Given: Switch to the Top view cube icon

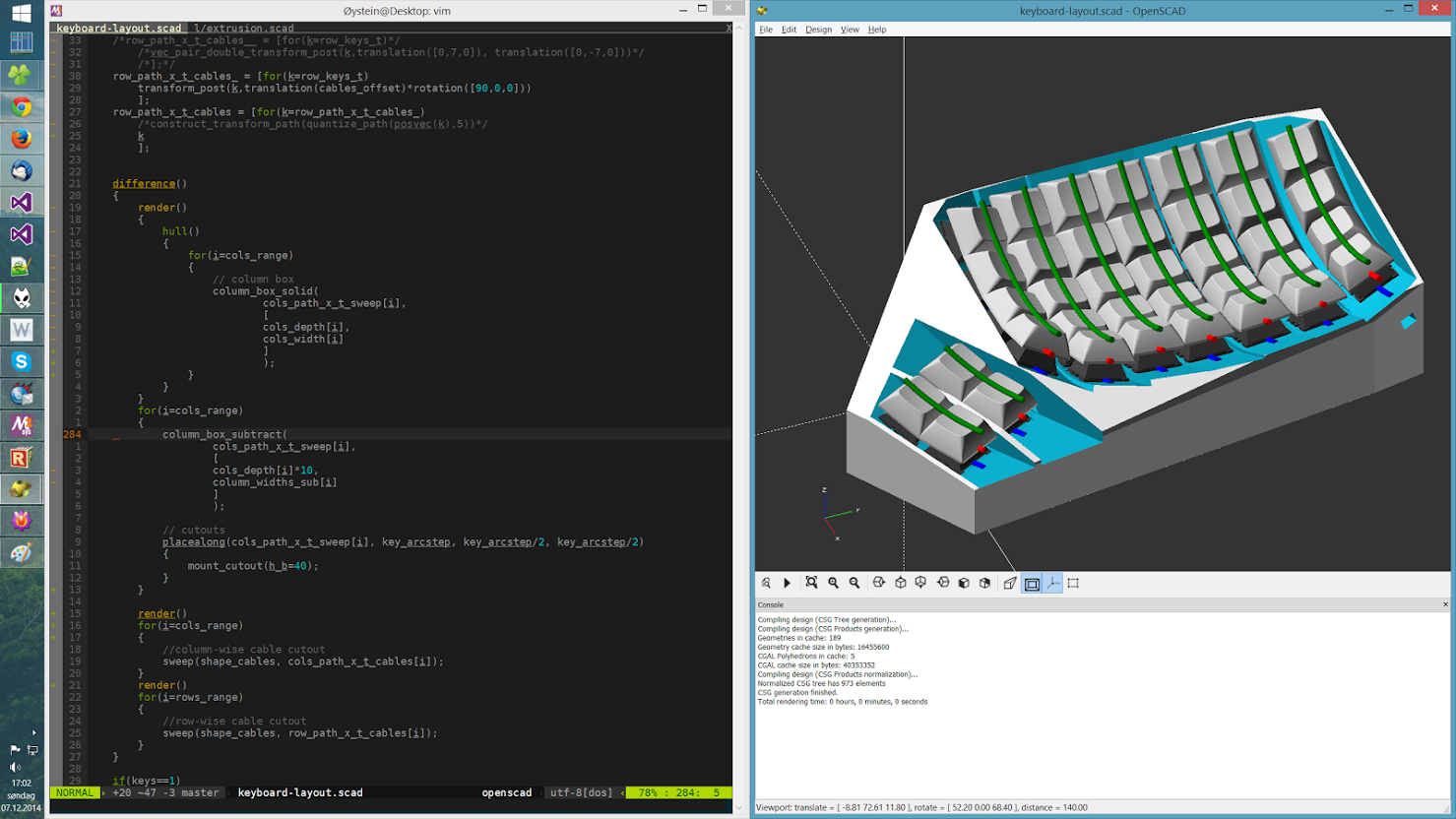Looking at the screenshot, I should coord(900,583).
